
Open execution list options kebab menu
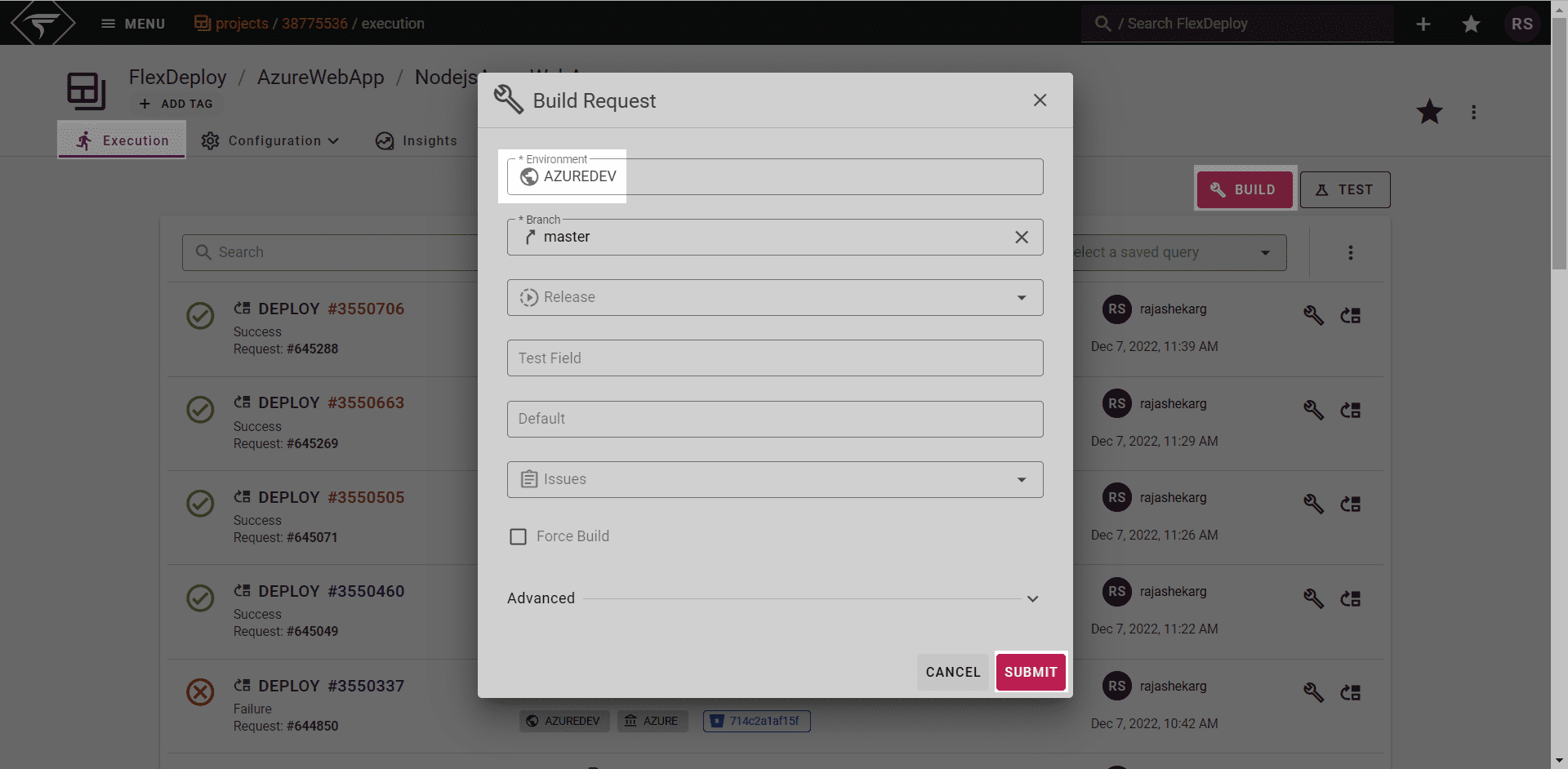tap(1351, 252)
